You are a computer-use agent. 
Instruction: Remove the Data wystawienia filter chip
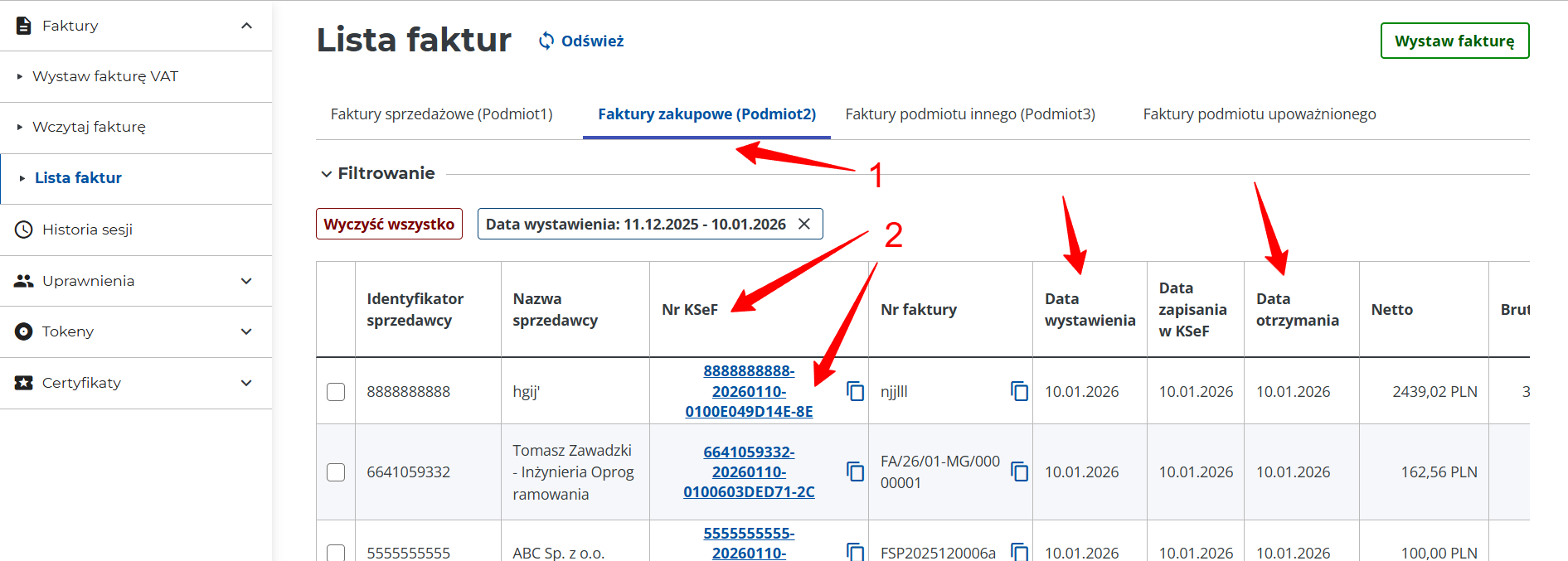pyautogui.click(x=803, y=224)
